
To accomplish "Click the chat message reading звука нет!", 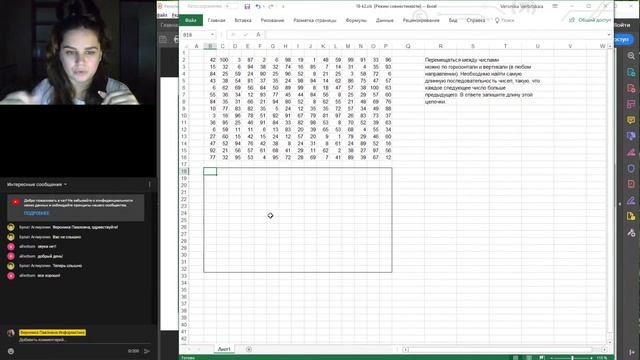I will point(47,247).
